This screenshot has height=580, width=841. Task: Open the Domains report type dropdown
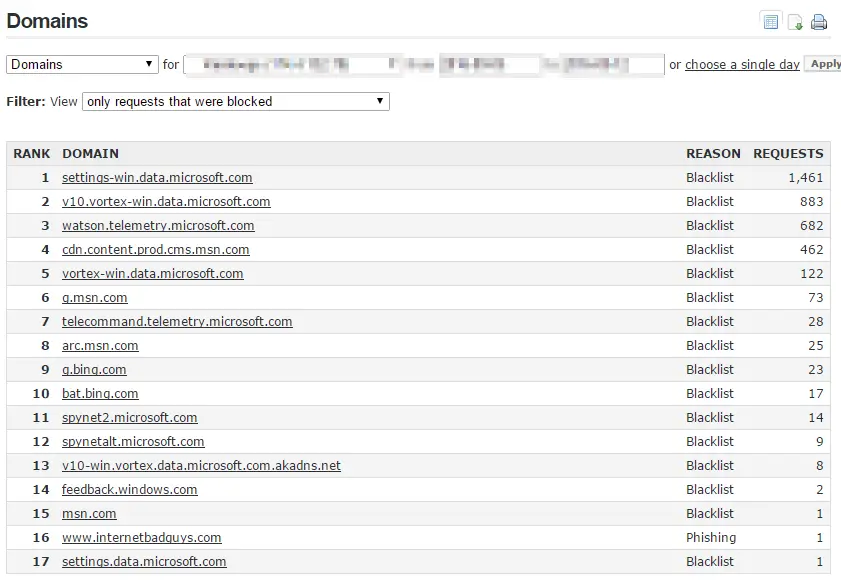pos(82,64)
